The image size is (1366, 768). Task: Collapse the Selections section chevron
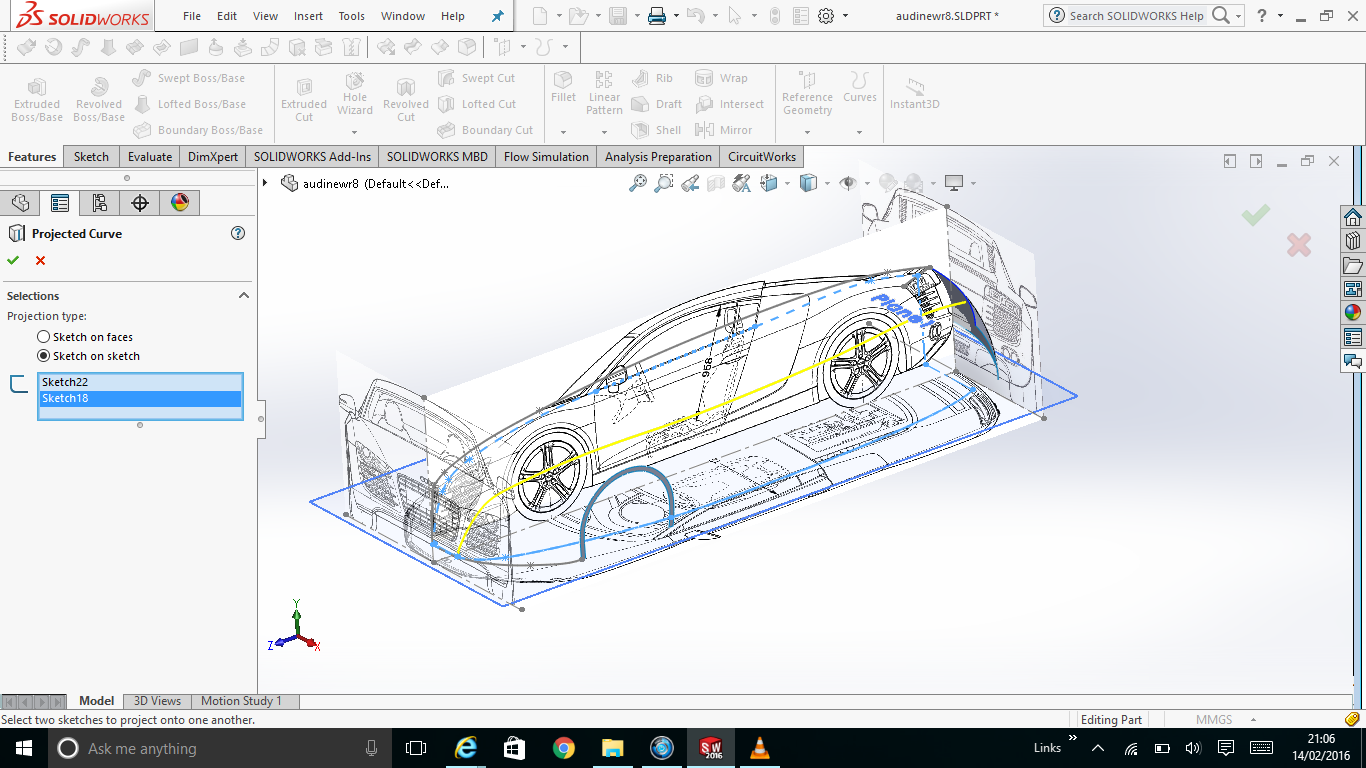(243, 296)
